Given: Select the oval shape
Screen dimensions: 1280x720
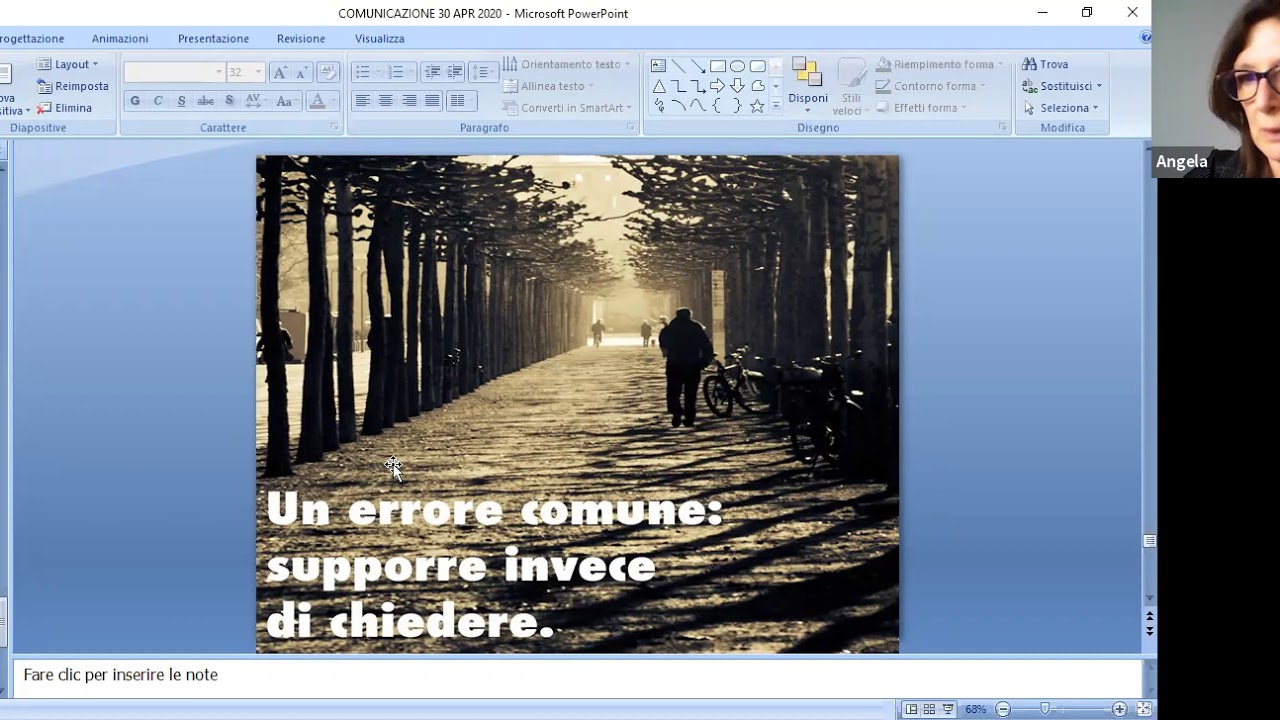Looking at the screenshot, I should pyautogui.click(x=737, y=66).
